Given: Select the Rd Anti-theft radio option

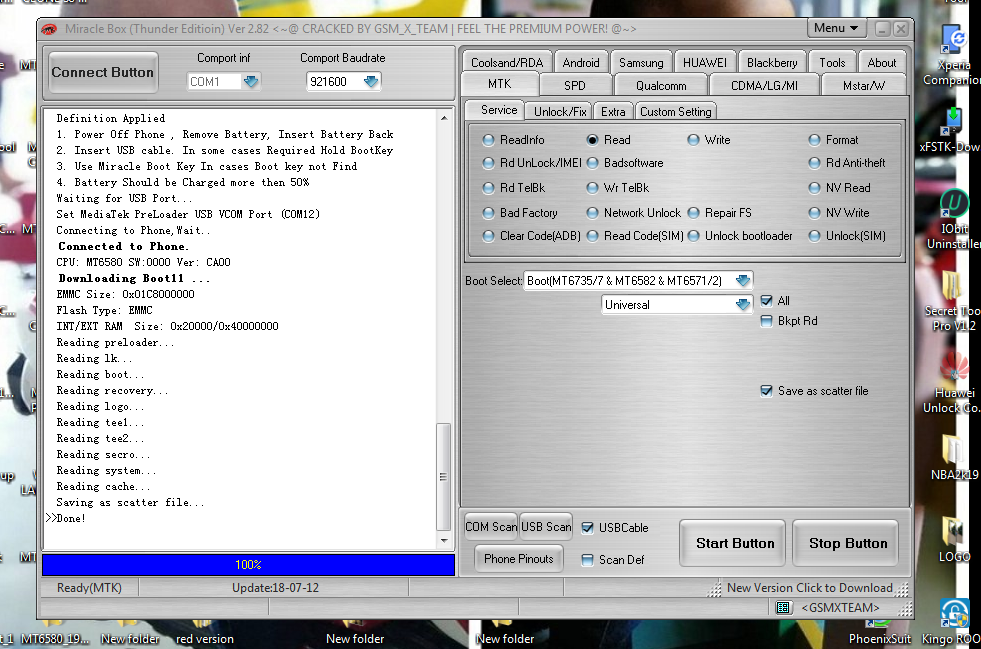Looking at the screenshot, I should point(814,163).
